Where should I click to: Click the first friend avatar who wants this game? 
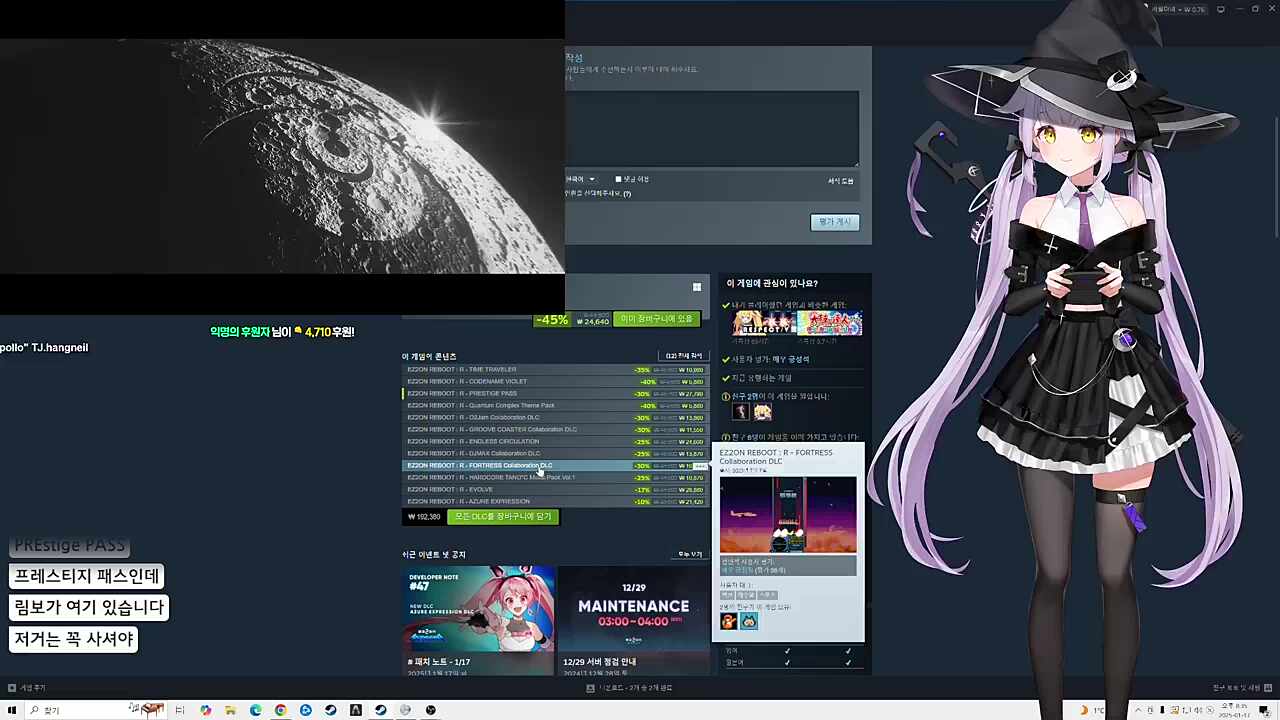click(741, 411)
